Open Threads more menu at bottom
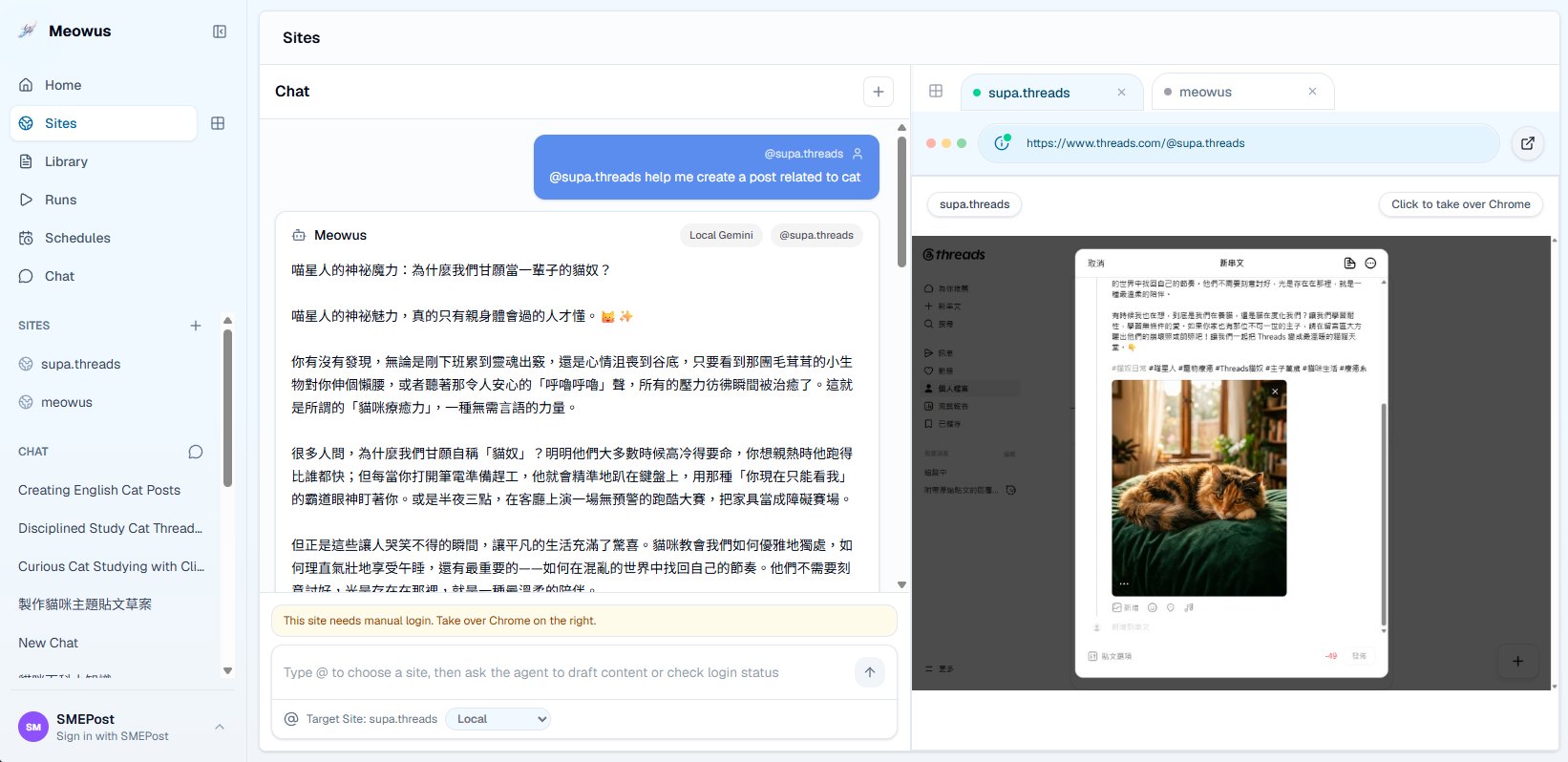Image resolution: width=1568 pixels, height=762 pixels. [x=940, y=669]
